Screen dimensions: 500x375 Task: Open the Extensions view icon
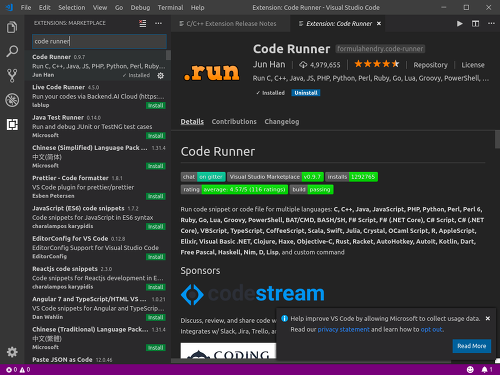[12, 124]
